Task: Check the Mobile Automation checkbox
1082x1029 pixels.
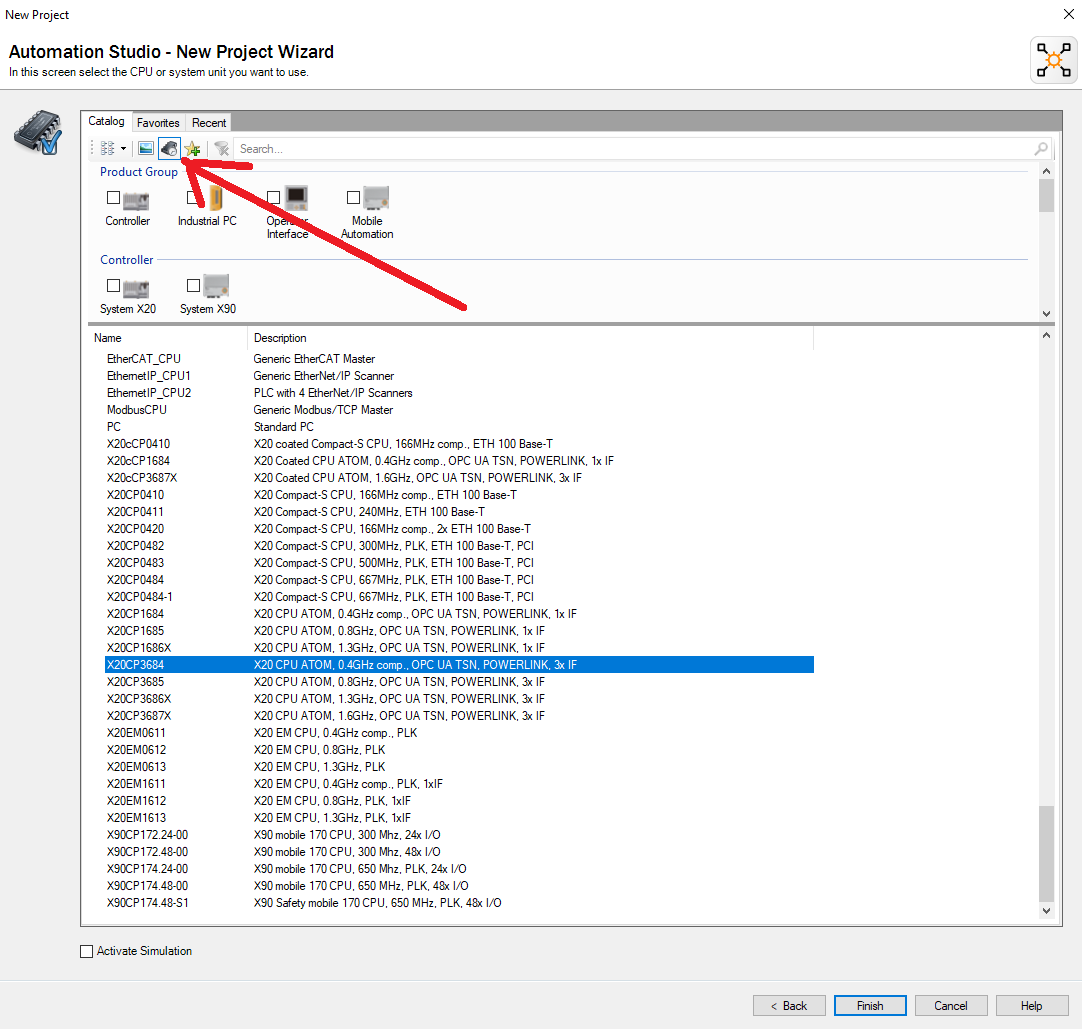Action: (353, 197)
